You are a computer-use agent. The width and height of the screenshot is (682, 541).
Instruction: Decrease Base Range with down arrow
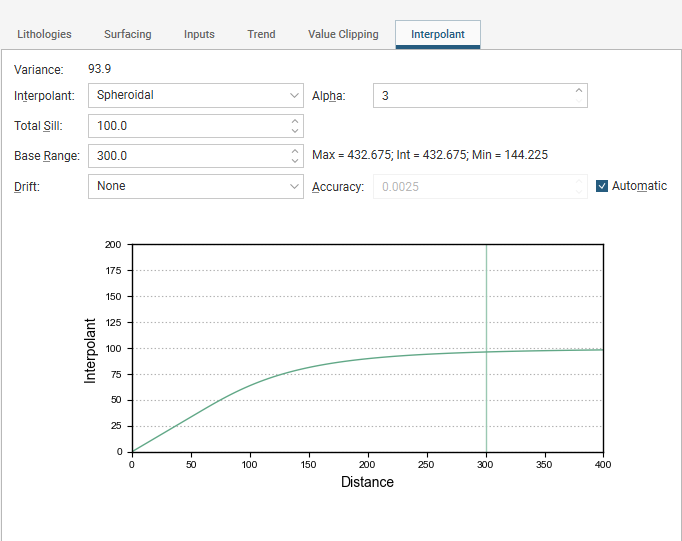(x=295, y=161)
